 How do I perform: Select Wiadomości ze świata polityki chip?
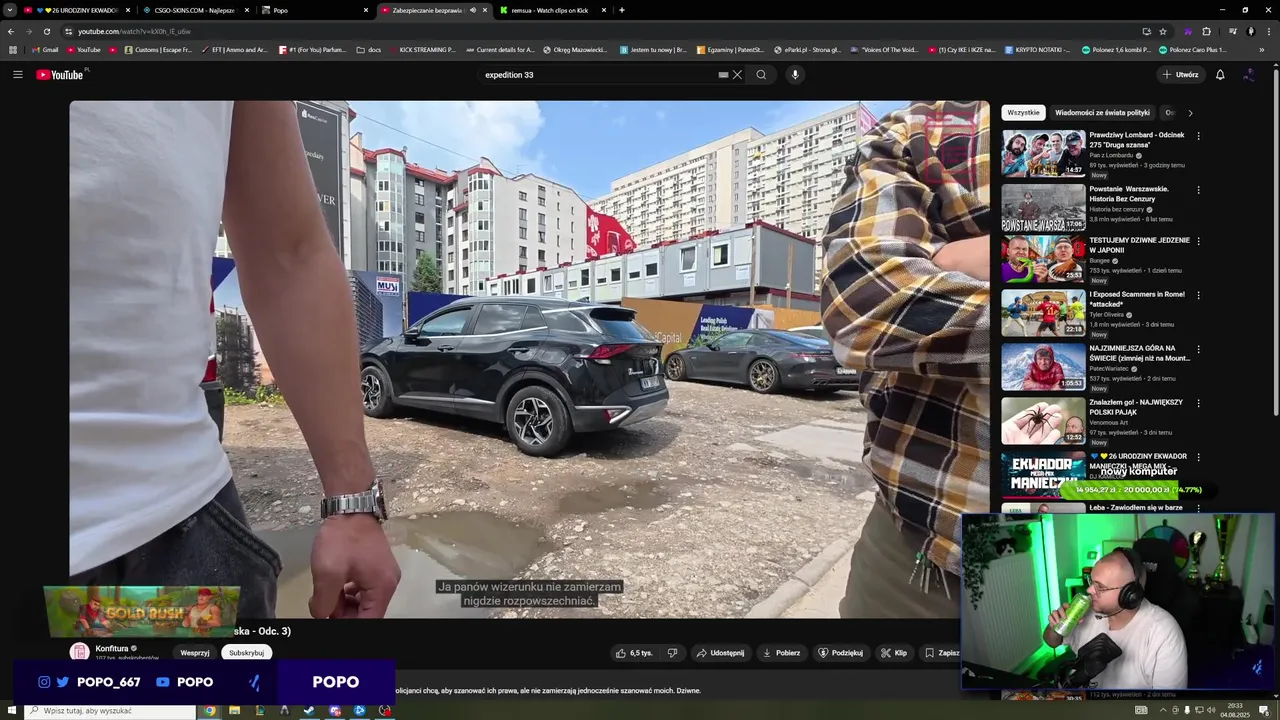point(1102,113)
